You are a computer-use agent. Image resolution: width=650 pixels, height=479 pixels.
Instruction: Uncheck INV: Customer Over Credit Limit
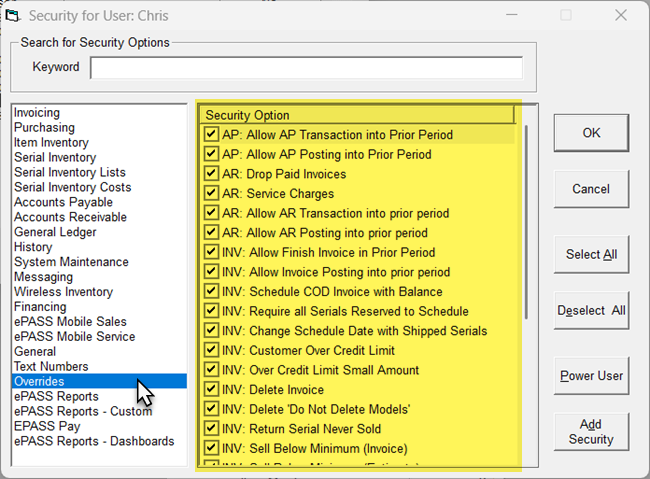[x=211, y=350]
